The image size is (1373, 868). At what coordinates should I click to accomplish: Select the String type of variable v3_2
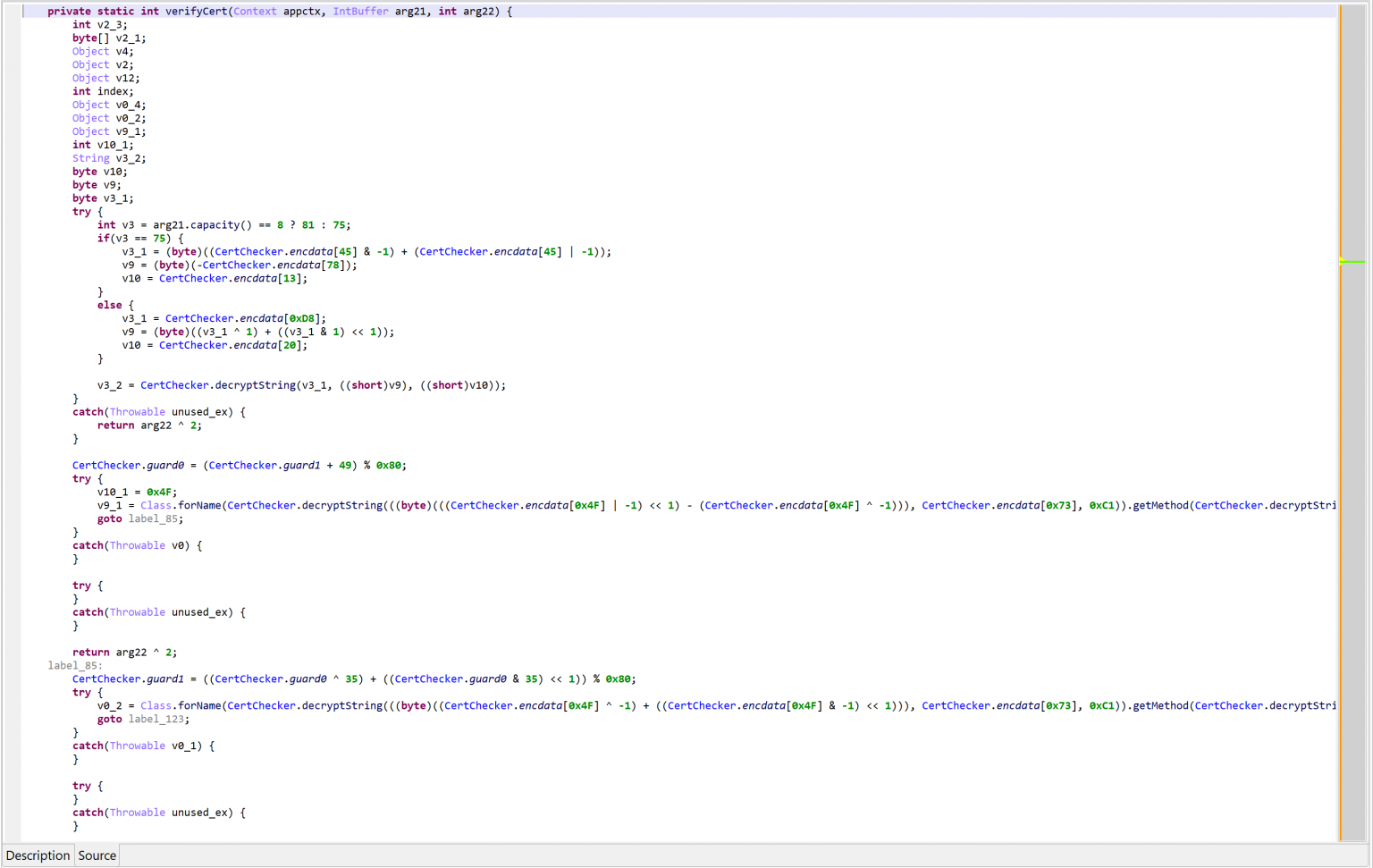point(90,158)
